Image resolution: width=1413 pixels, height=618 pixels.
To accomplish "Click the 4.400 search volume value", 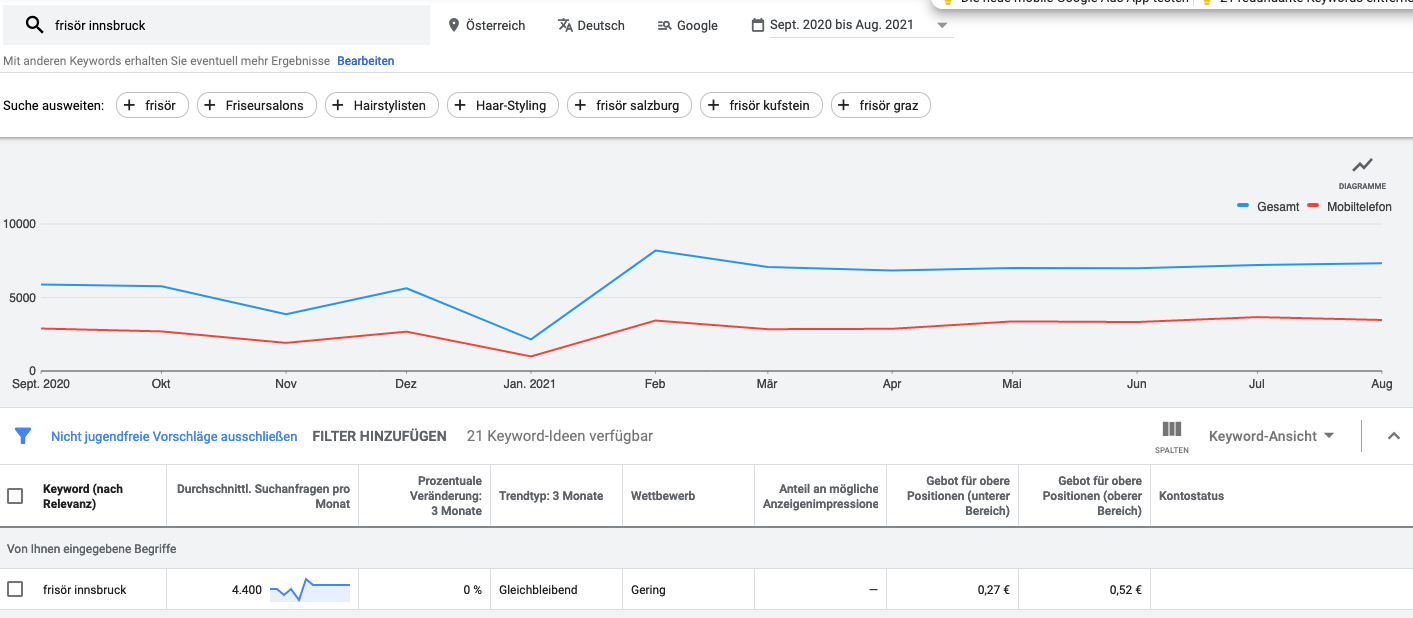I will point(246,590).
